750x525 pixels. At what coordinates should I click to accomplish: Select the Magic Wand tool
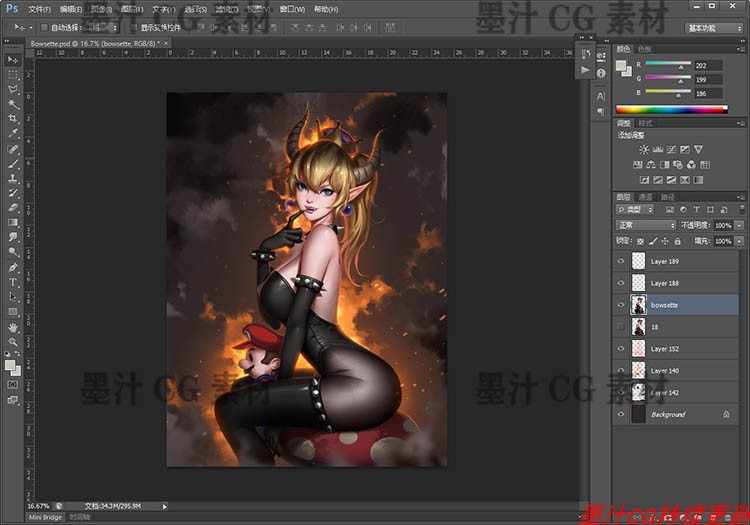[12, 103]
